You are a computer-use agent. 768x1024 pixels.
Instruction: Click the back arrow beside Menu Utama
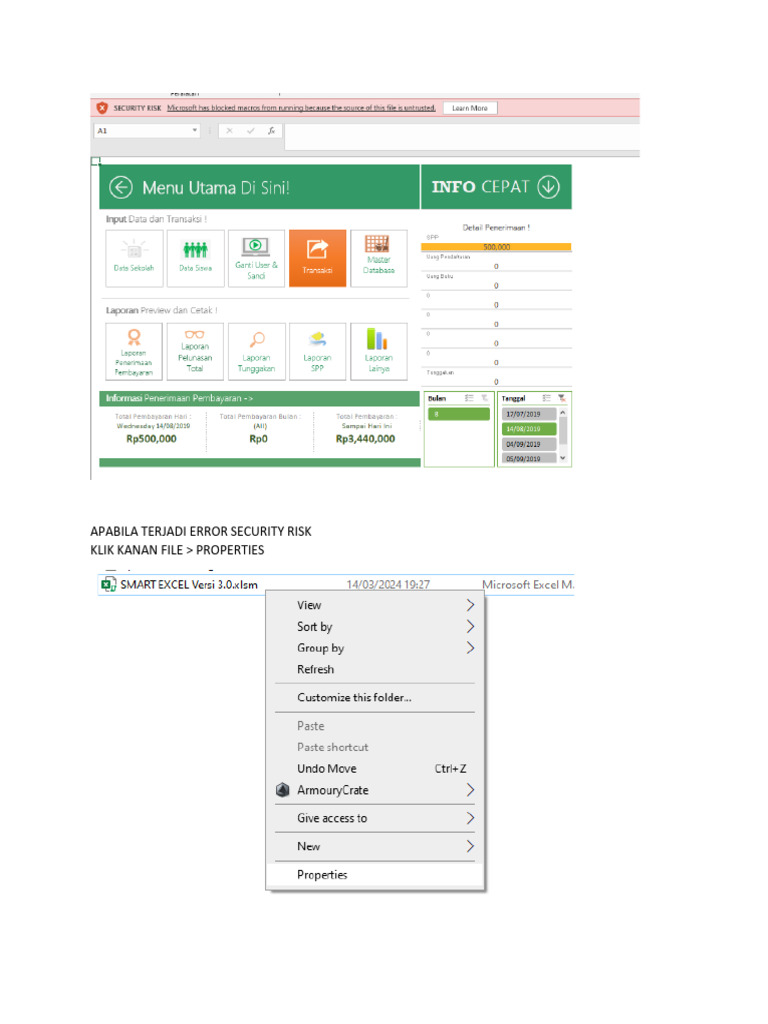[x=121, y=187]
